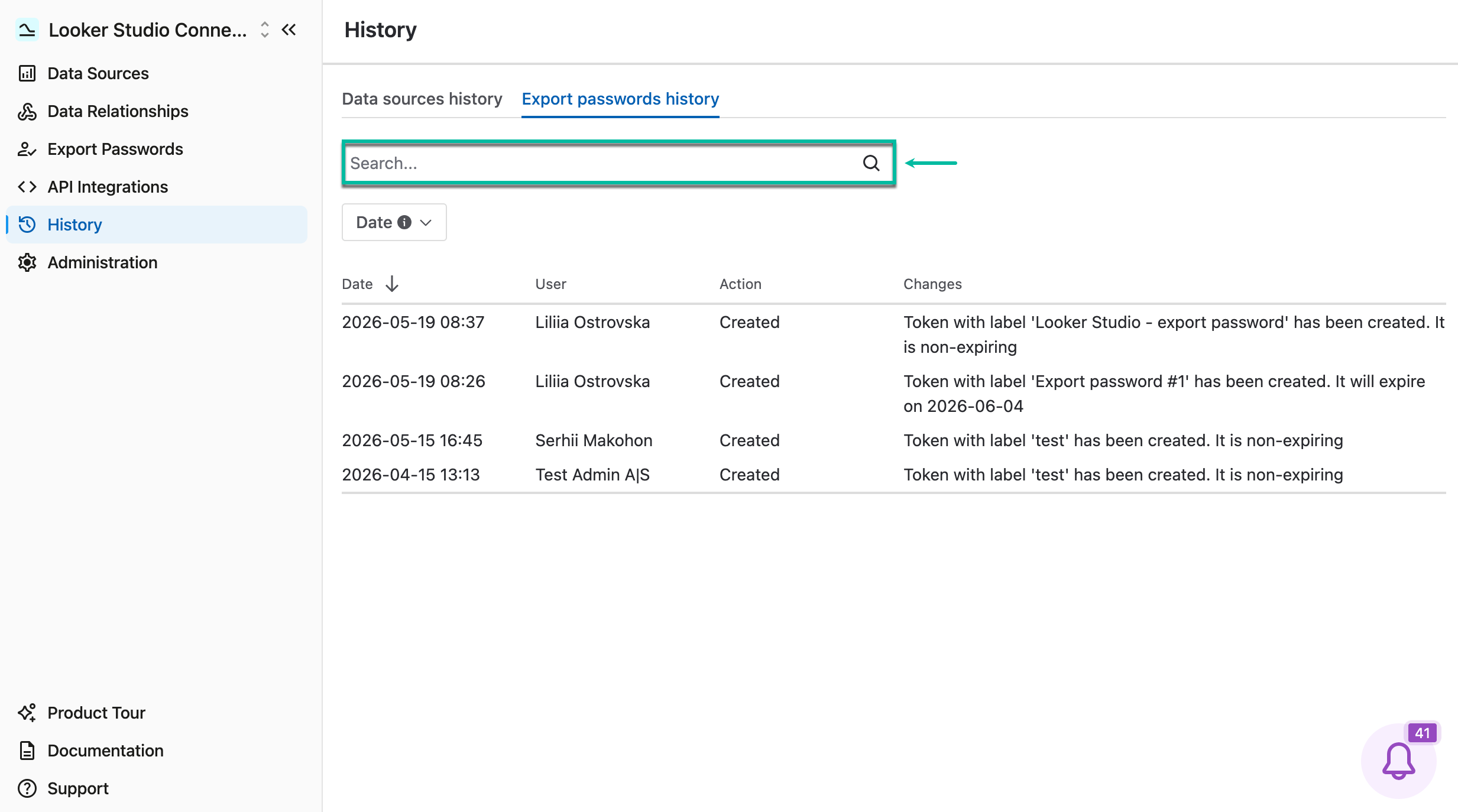Select date 2026-05-15 16:45
This screenshot has height=812, width=1458.
(412, 440)
